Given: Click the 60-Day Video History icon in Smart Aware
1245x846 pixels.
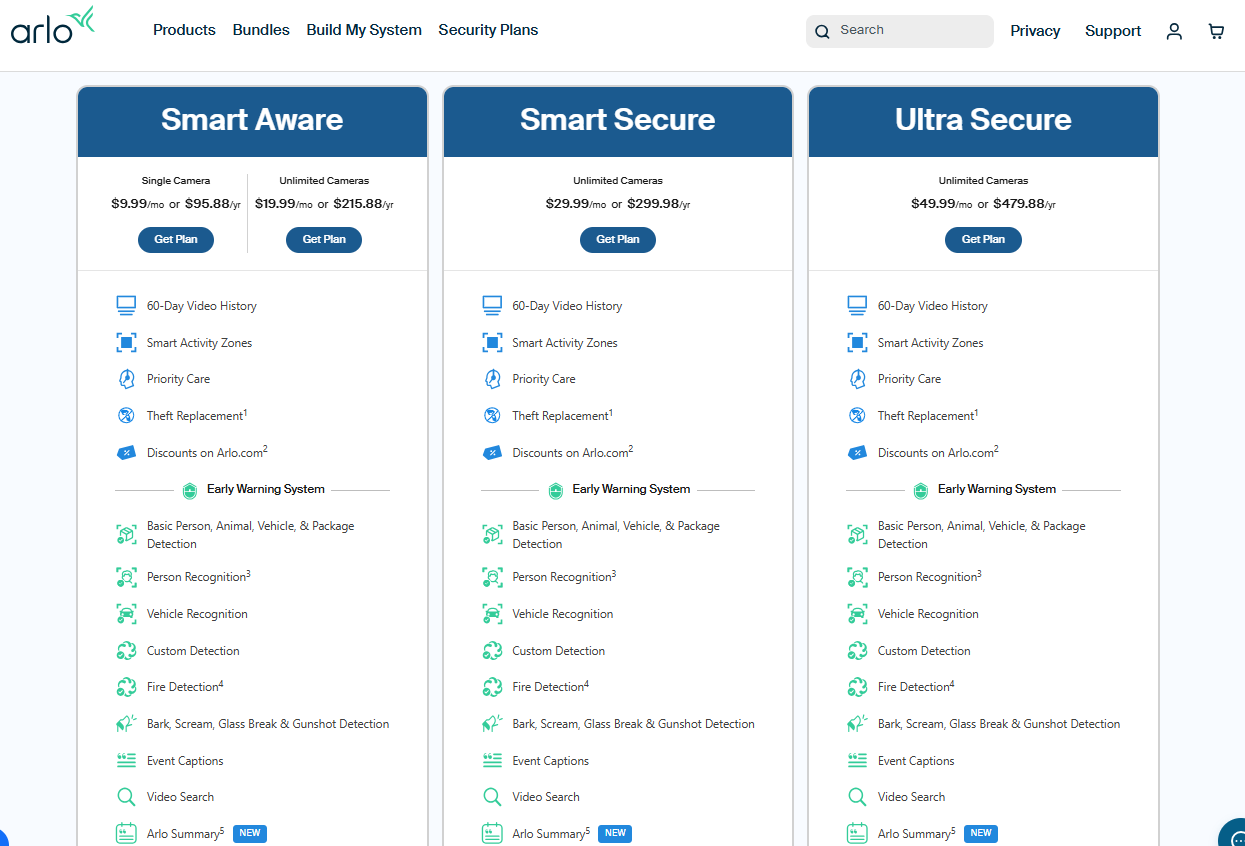Looking at the screenshot, I should 126,306.
